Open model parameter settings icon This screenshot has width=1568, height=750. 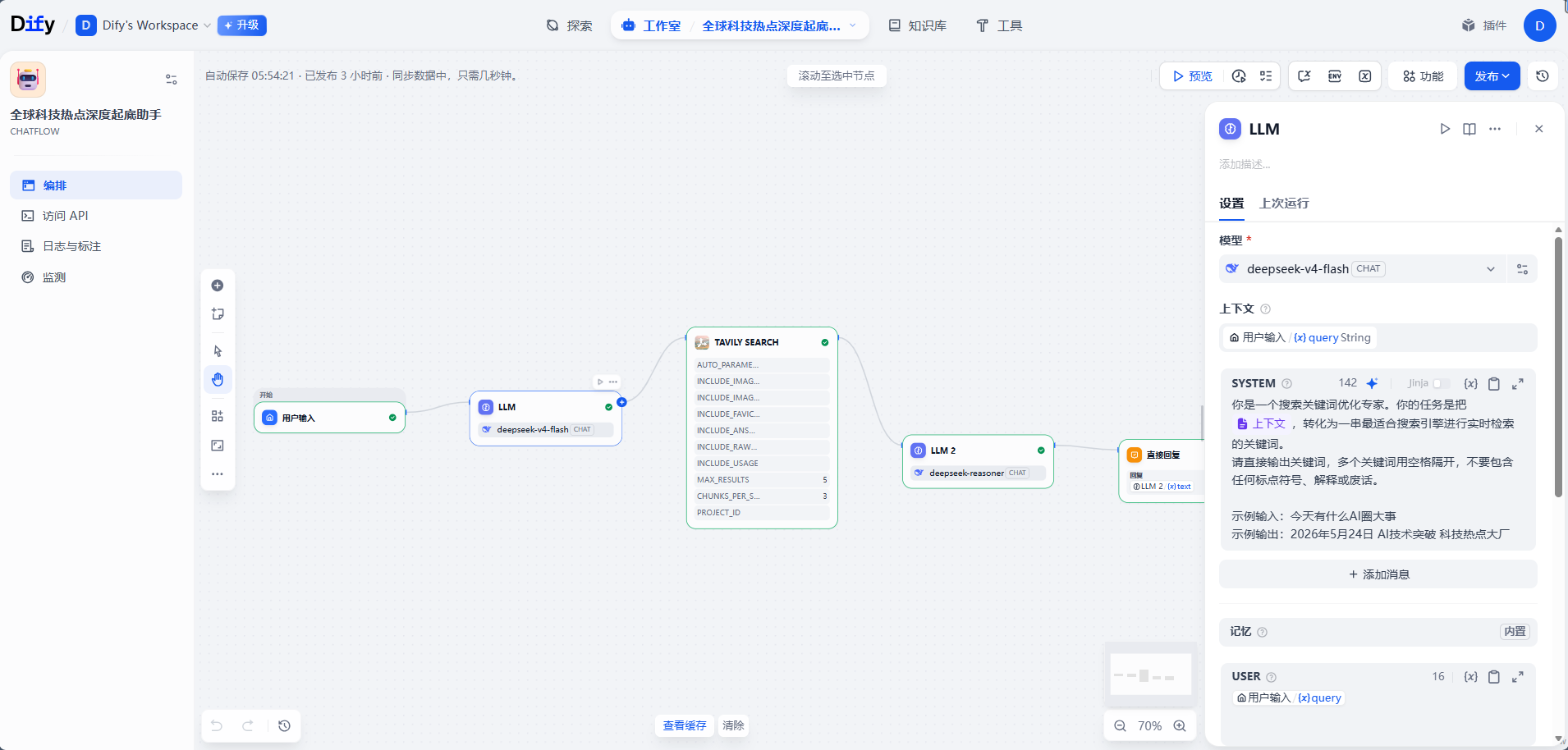pyautogui.click(x=1522, y=269)
